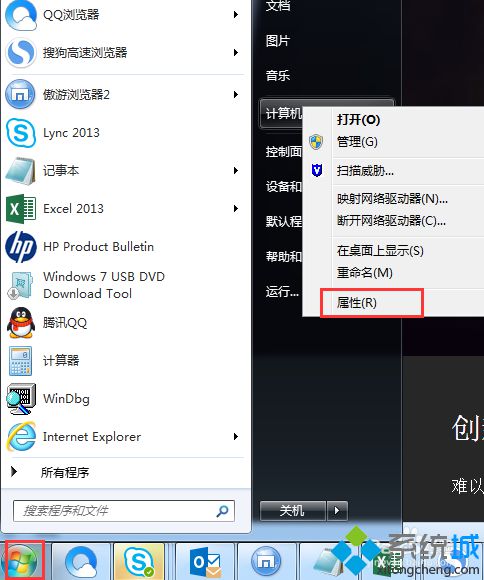This screenshot has width=484, height=580.
Task: Click 所有程序 label
Action: (65, 472)
